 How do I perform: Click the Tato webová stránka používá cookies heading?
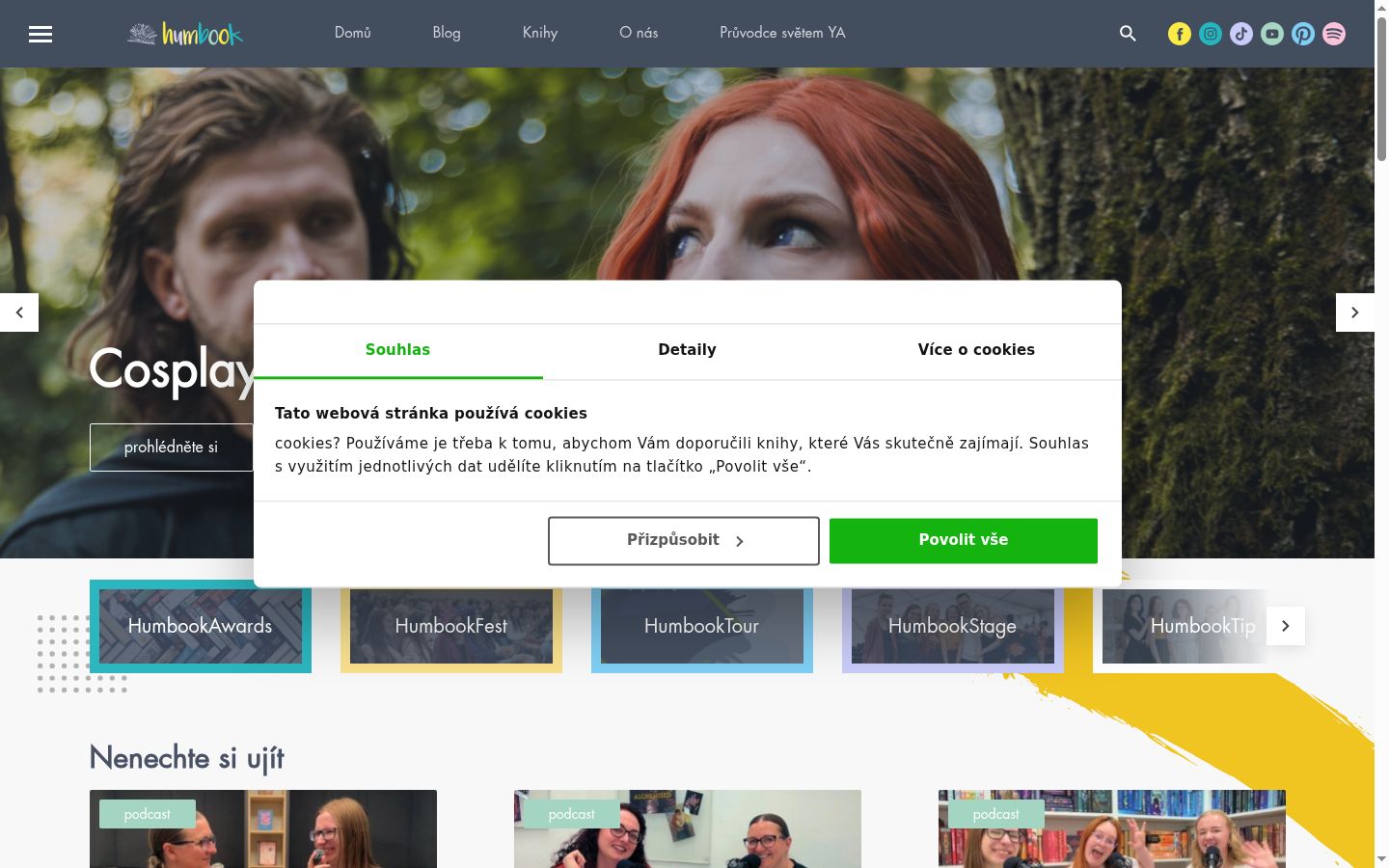pos(431,414)
